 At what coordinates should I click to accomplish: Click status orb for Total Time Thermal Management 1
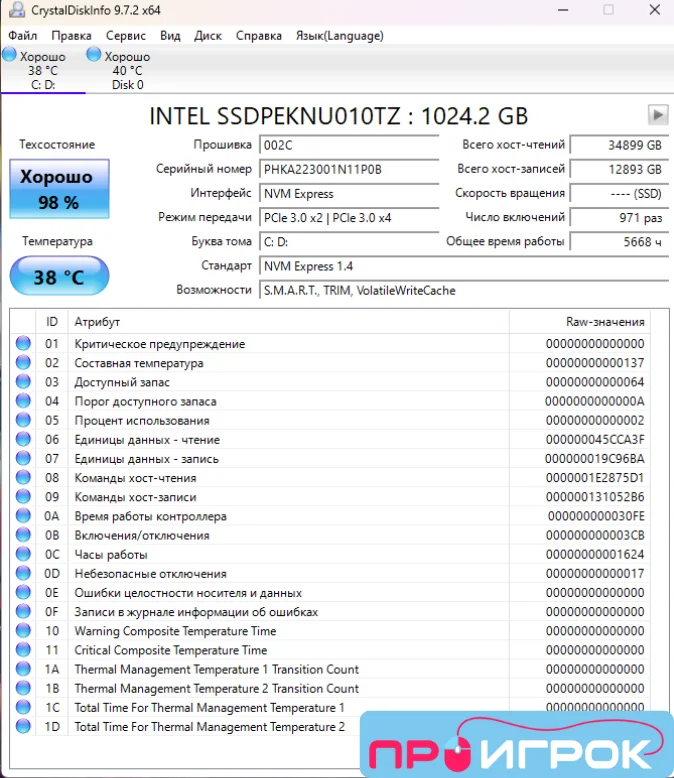[23, 708]
